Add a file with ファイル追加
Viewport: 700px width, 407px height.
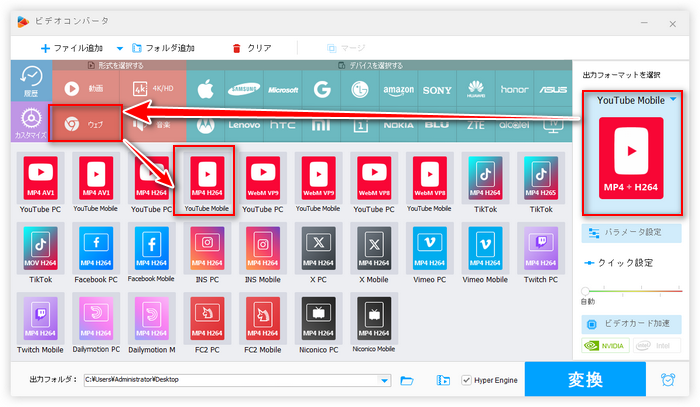click(x=72, y=48)
